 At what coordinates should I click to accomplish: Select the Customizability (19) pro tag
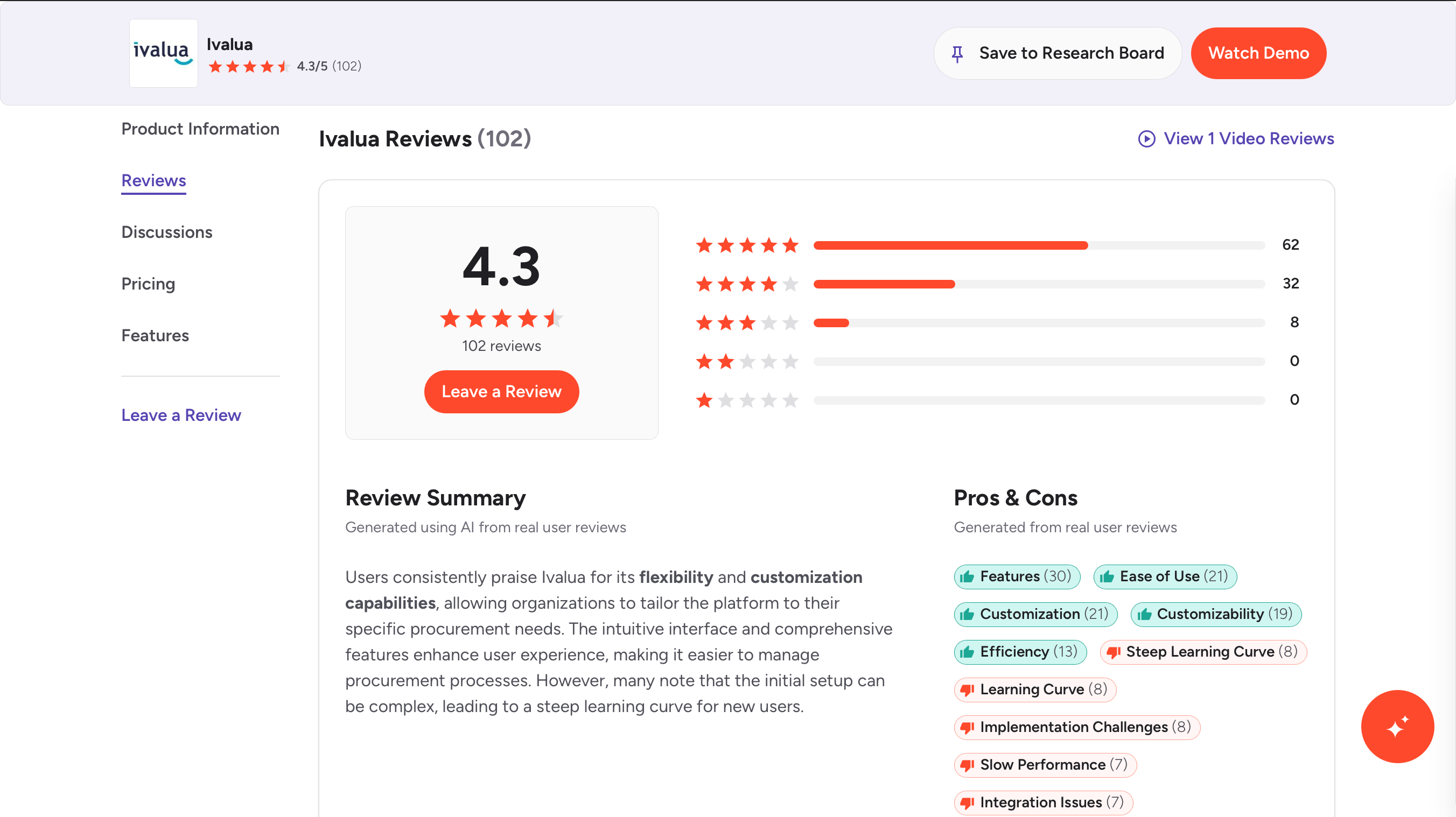[x=1216, y=614]
